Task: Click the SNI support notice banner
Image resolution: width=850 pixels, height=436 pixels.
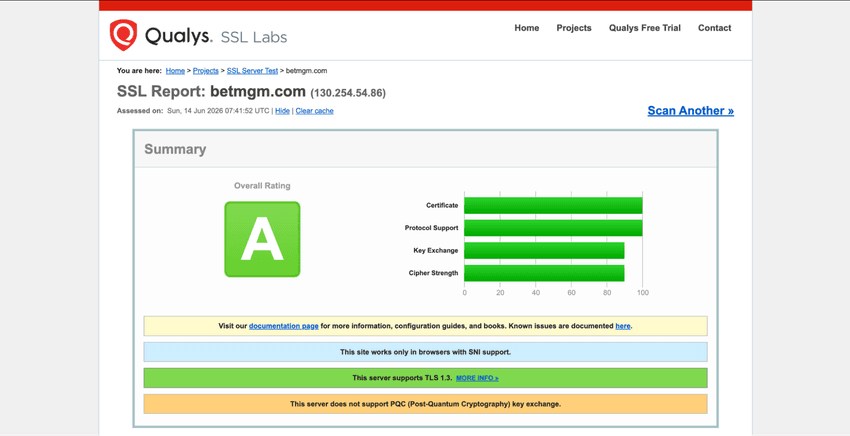Action: coord(426,352)
